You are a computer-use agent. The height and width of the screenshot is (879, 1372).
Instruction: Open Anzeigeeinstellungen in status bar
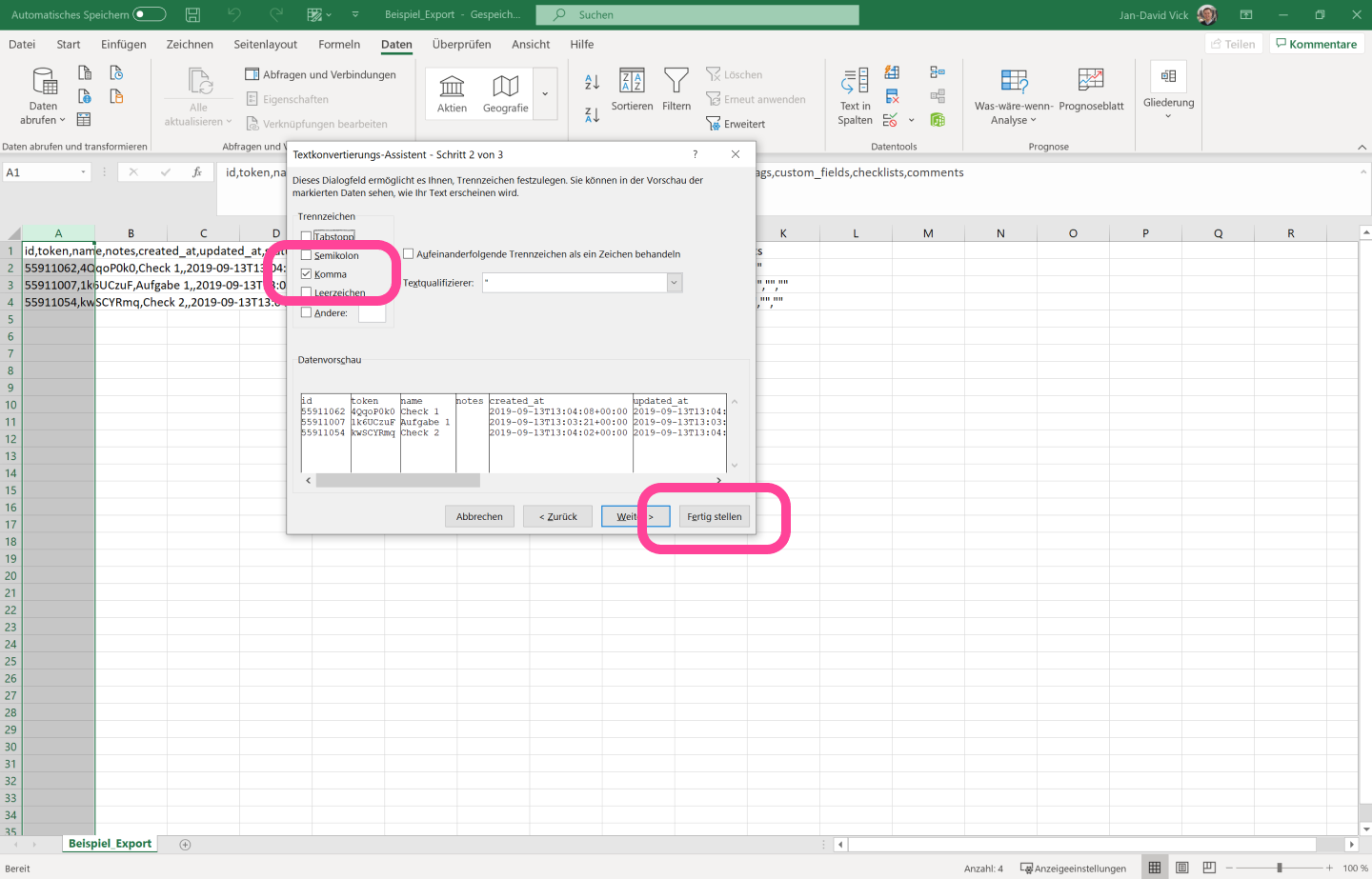tap(1073, 869)
